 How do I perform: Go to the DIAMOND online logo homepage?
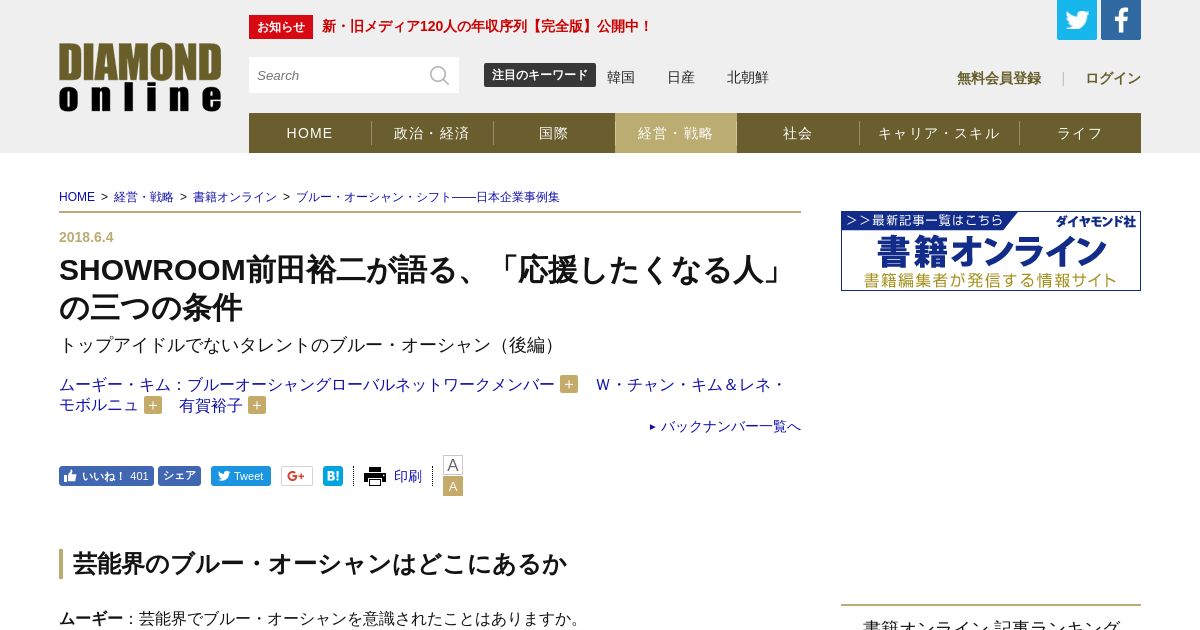point(140,77)
